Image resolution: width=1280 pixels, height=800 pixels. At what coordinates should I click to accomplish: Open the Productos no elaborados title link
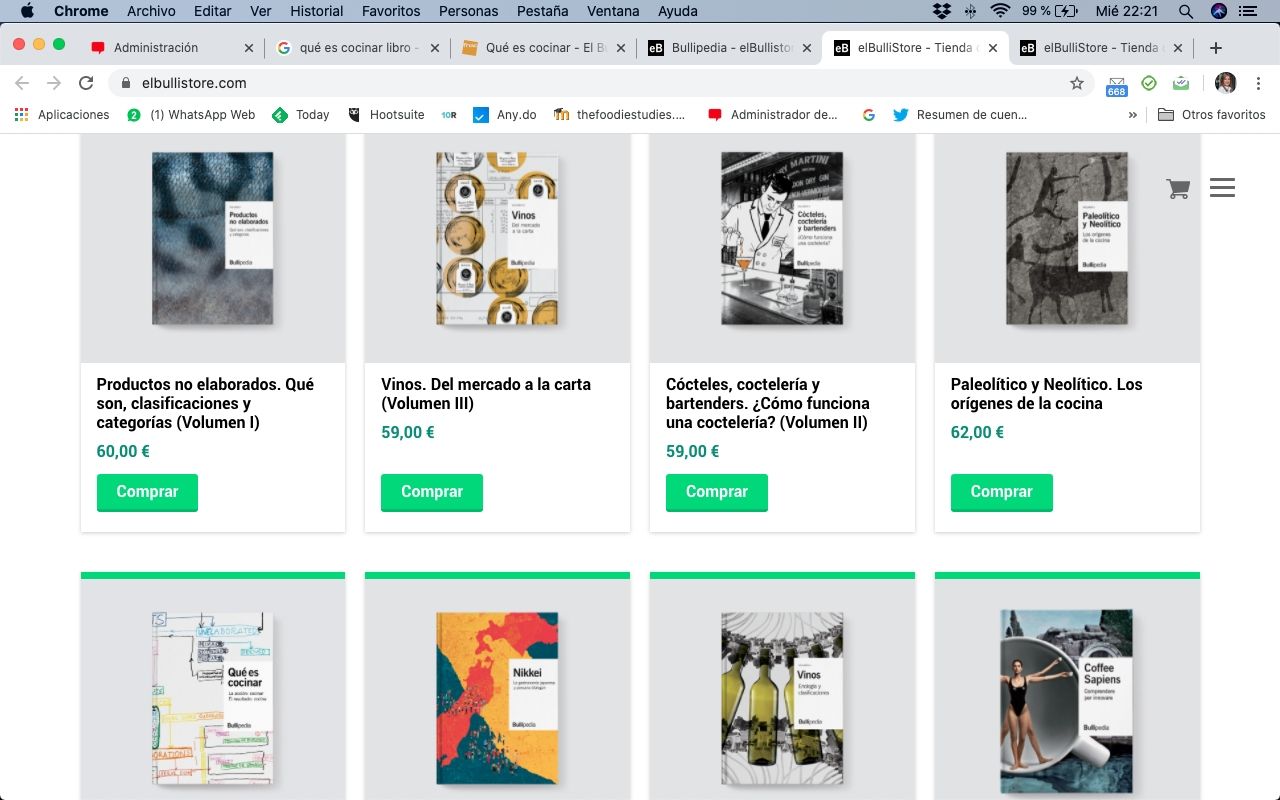tap(205, 403)
